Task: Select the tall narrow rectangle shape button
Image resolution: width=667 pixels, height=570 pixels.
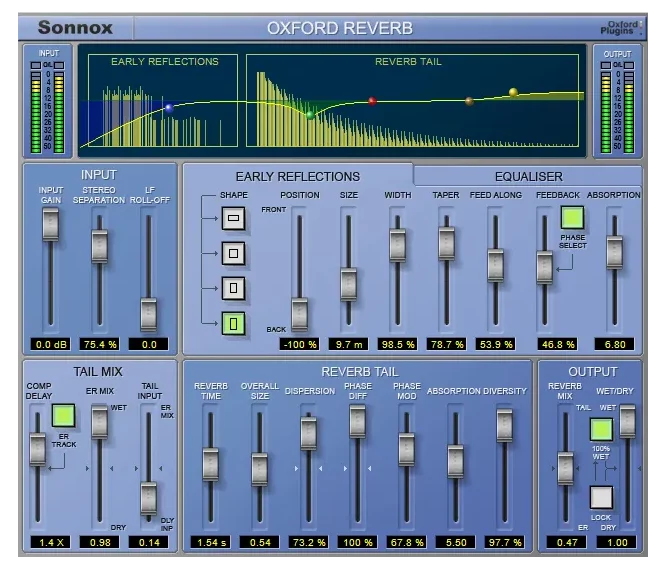Action: pos(233,288)
